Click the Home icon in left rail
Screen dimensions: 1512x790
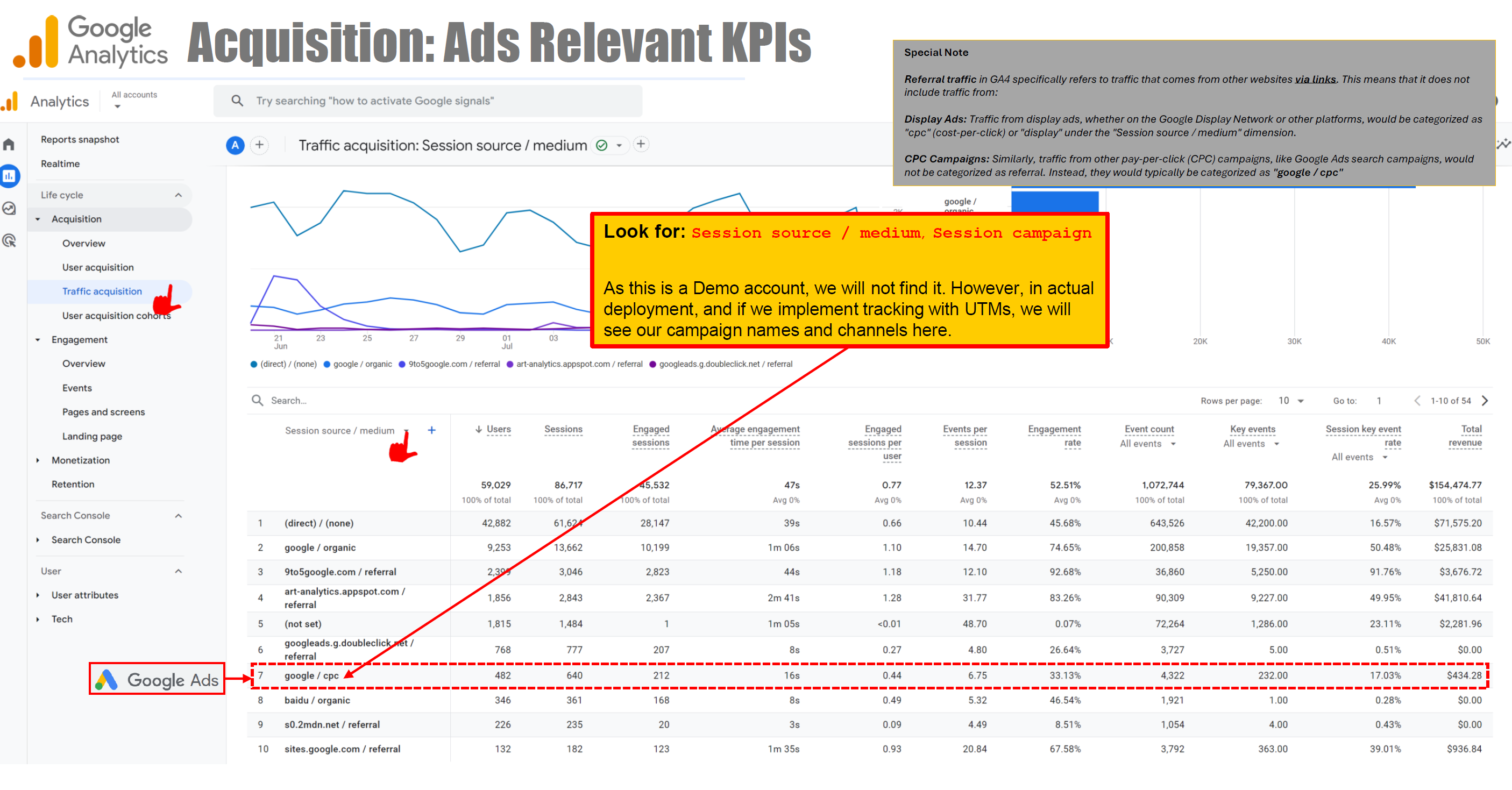9,144
